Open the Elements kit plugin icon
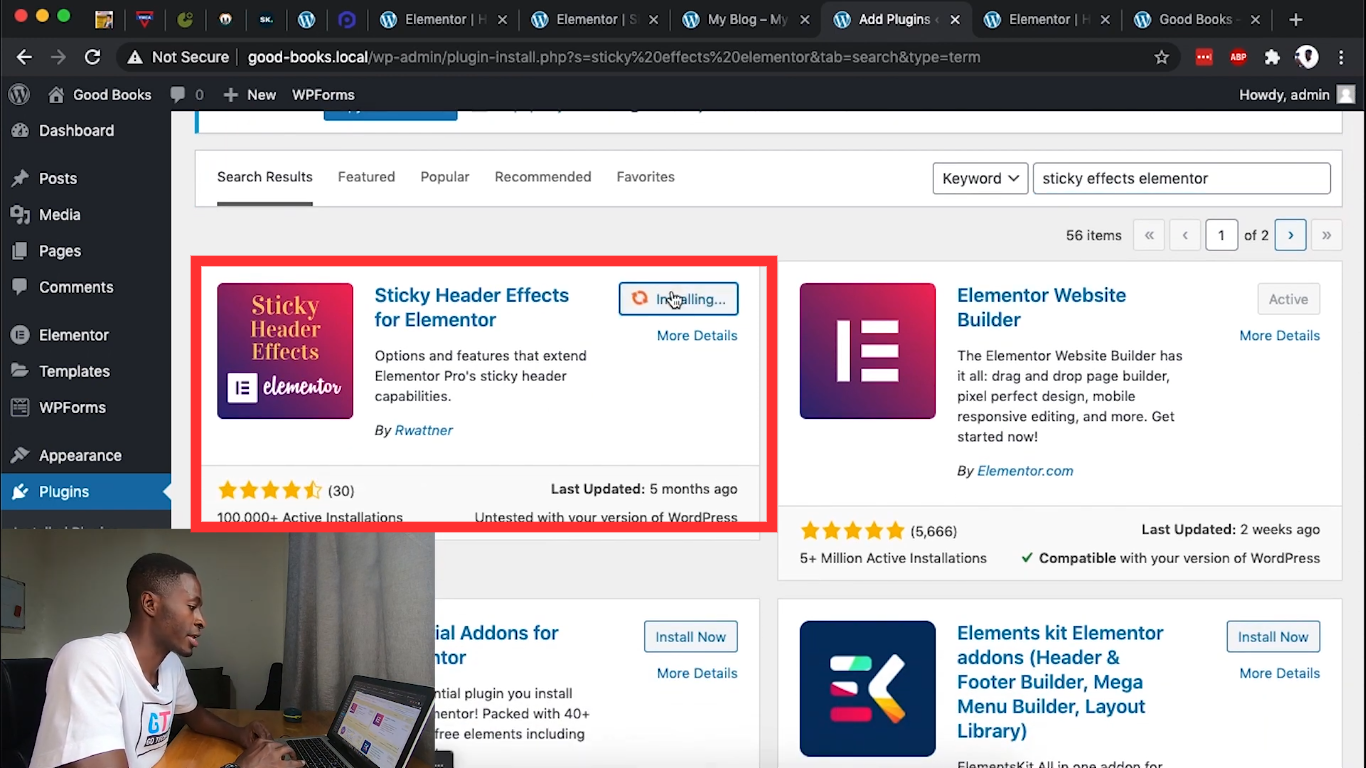 [x=868, y=689]
